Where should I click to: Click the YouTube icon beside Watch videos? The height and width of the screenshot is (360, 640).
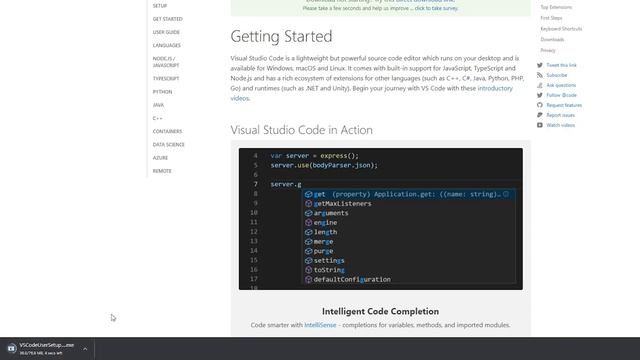click(540, 125)
